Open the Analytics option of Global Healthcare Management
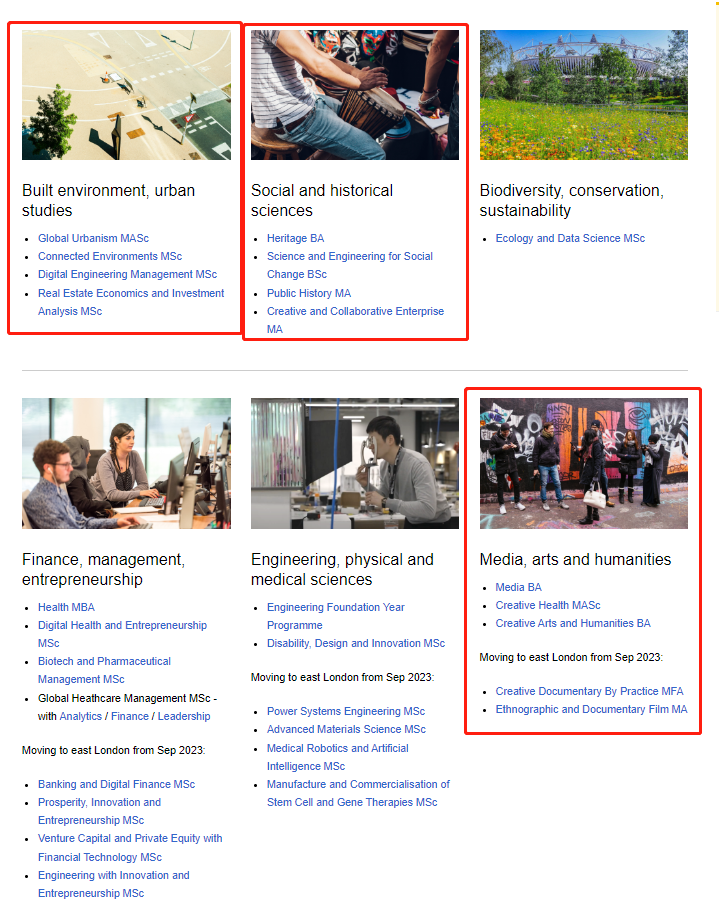 pos(81,716)
